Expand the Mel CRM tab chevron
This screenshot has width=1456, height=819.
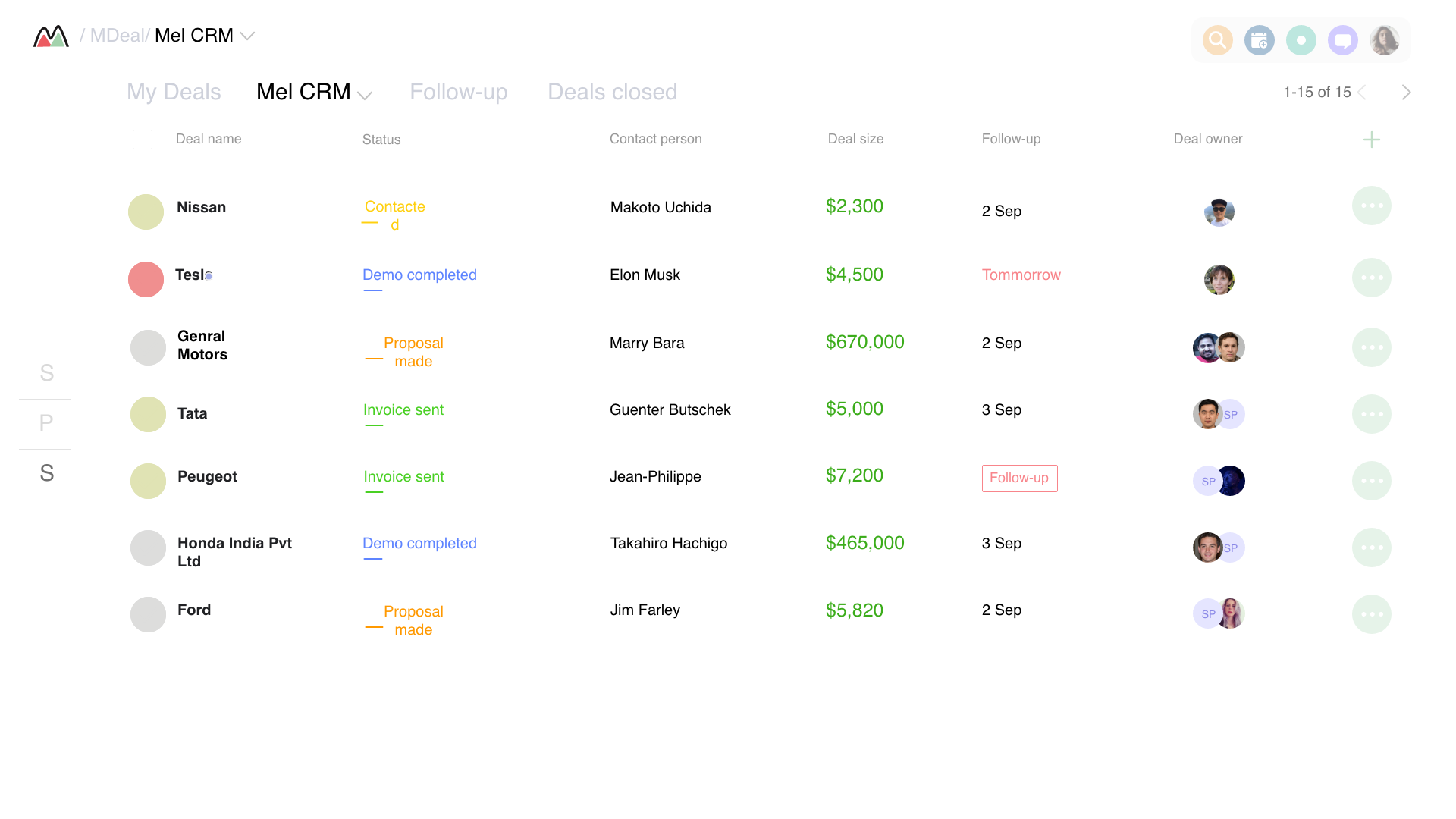(365, 95)
